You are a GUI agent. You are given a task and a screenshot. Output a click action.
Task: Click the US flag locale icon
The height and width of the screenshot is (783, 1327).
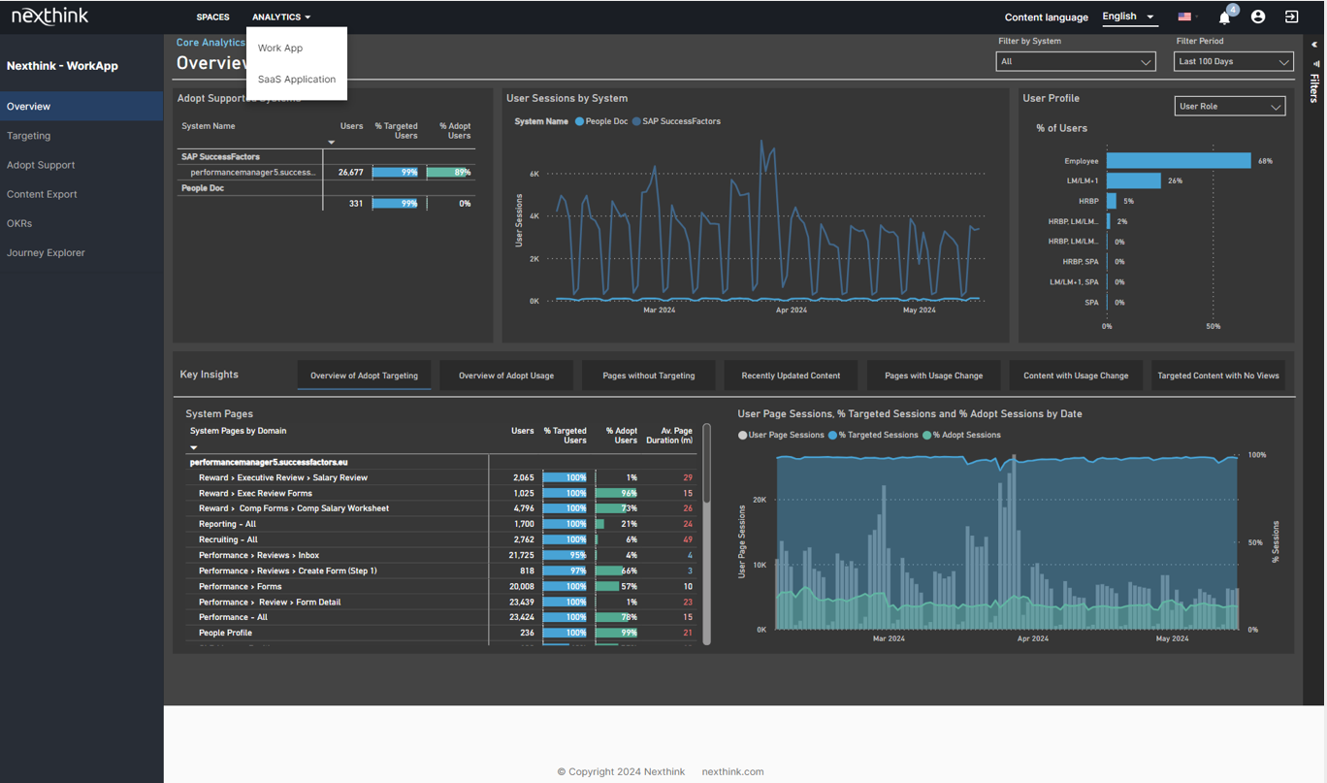click(1185, 17)
